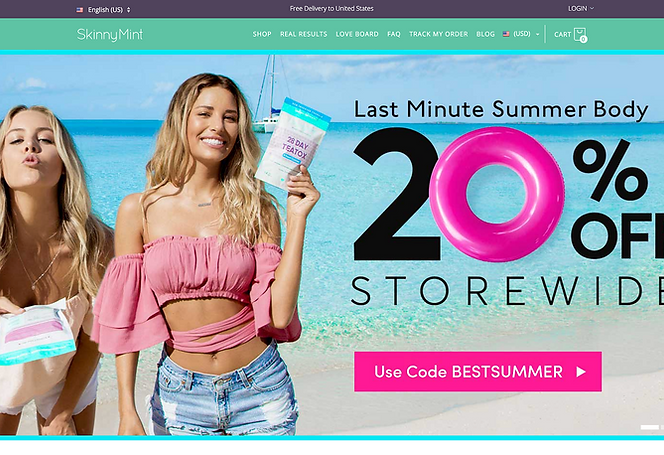Open the shopping cart bag icon
The image size is (664, 455).
coord(580,34)
